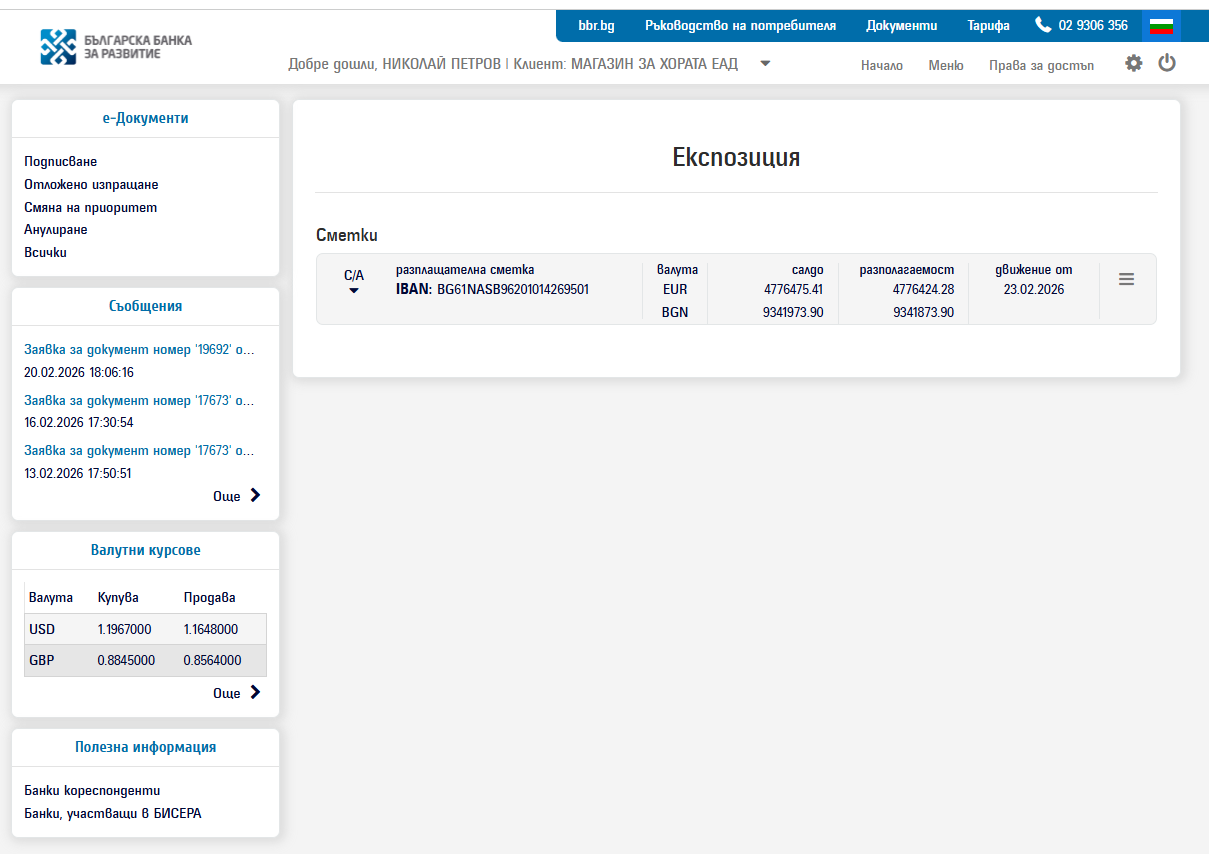
Task: Switch language via Bulgarian flag icon
Action: [1161, 26]
